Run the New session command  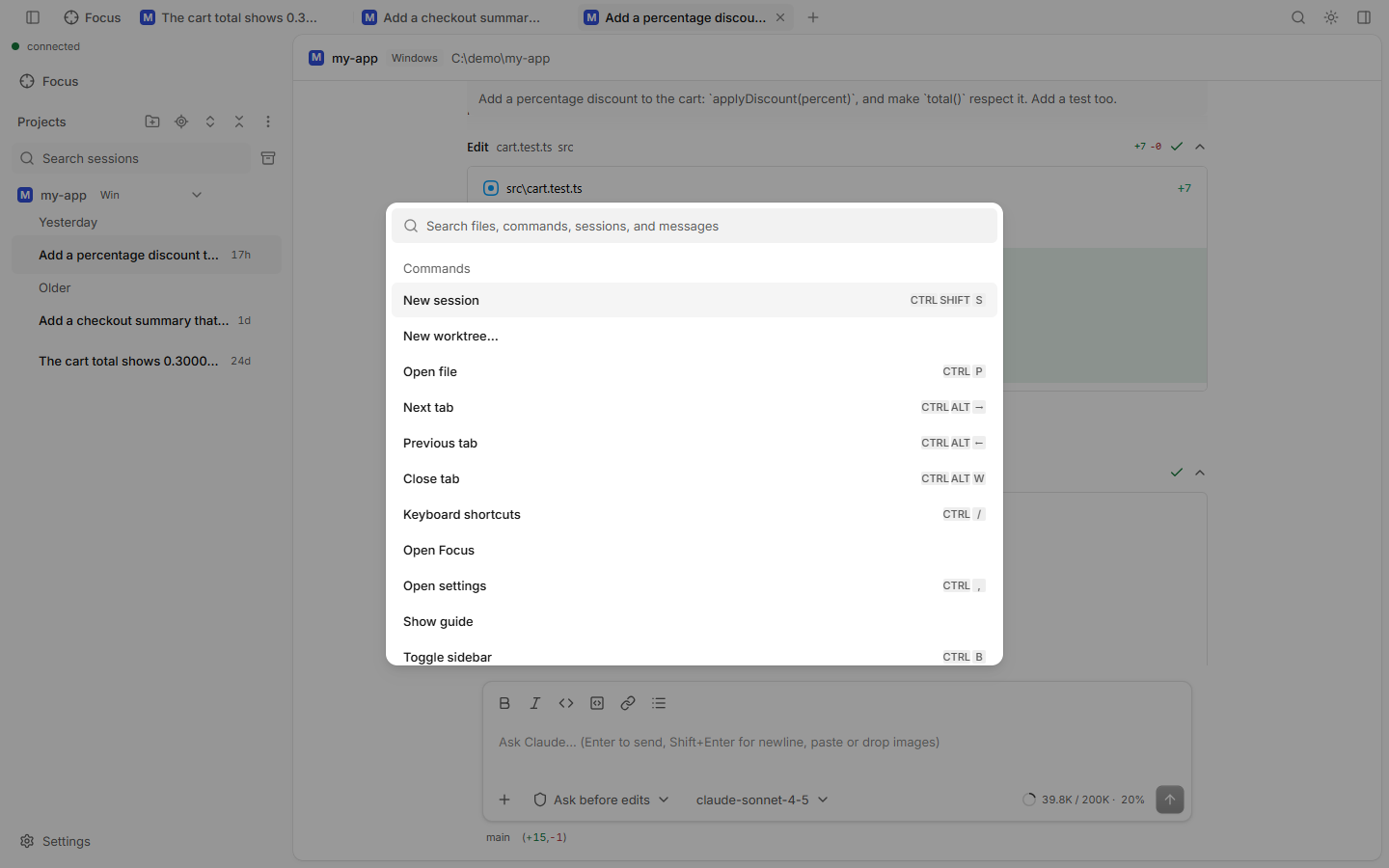point(694,300)
